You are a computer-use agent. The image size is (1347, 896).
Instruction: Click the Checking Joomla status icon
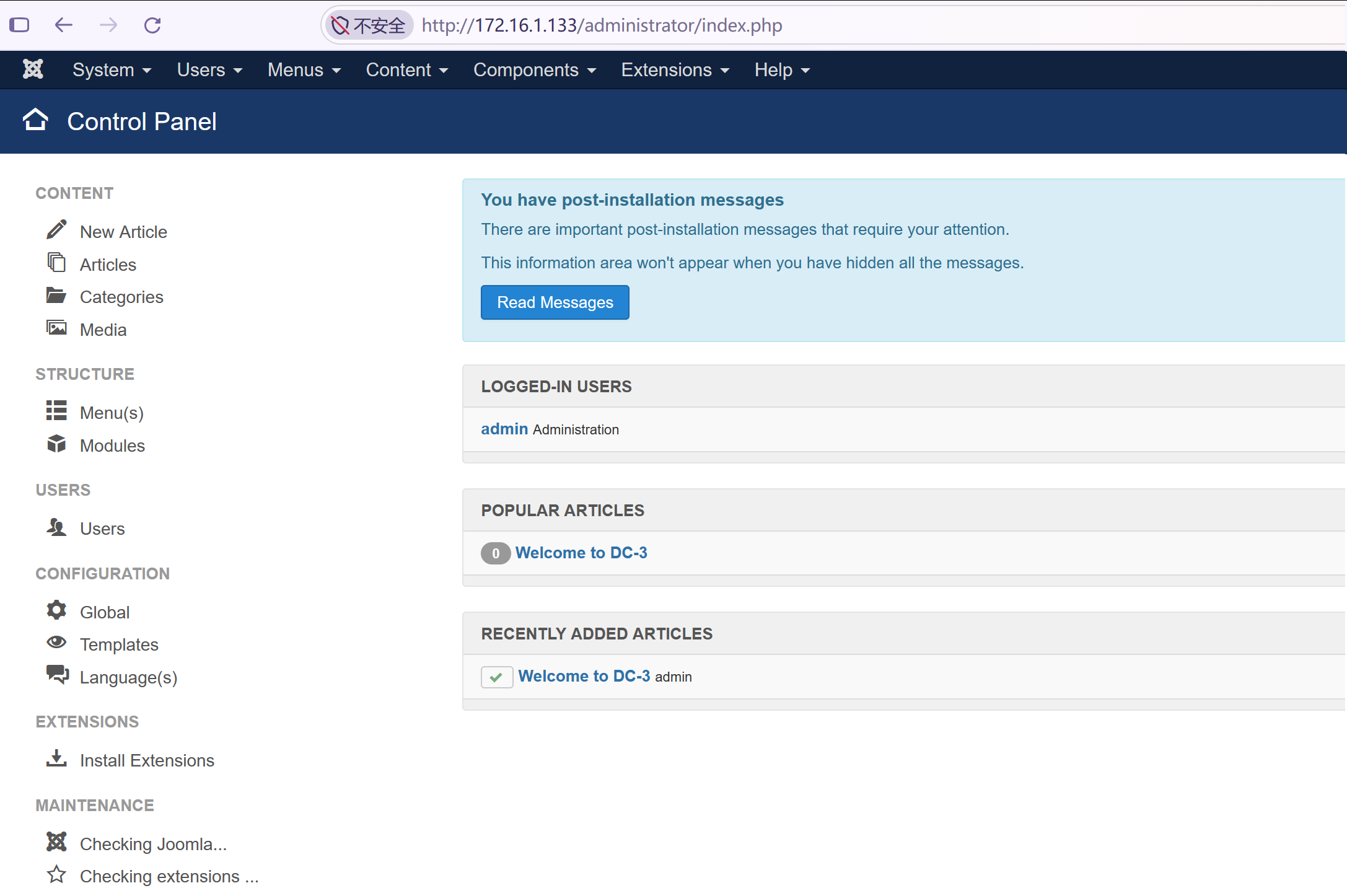[56, 842]
